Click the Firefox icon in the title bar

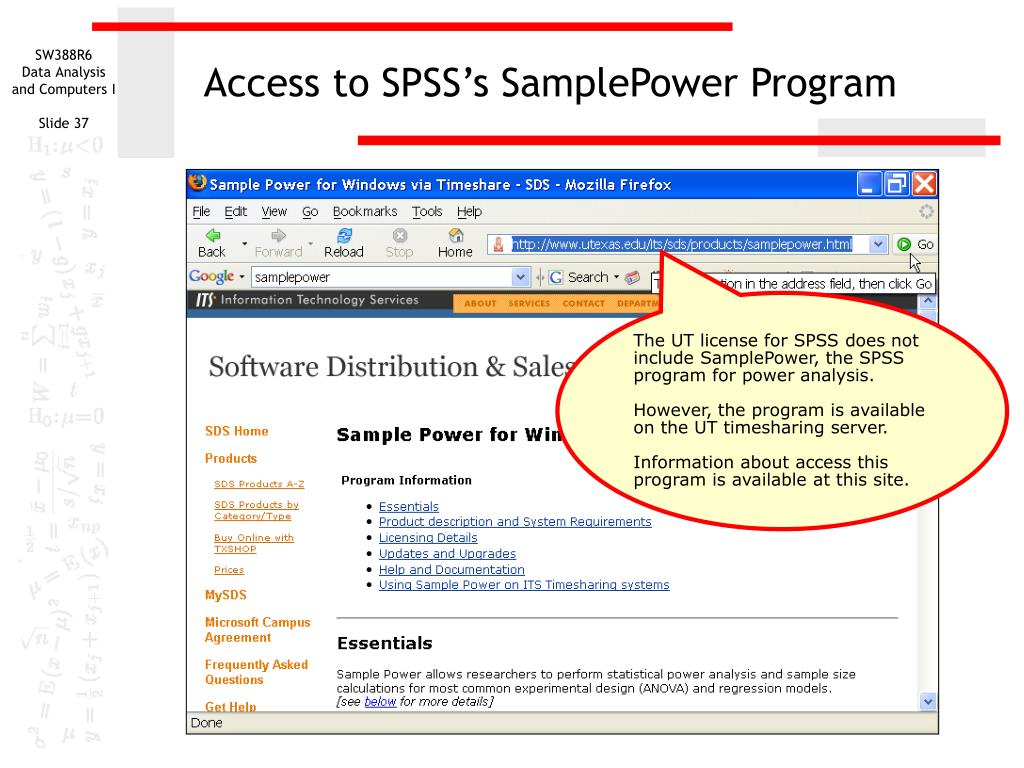point(197,184)
